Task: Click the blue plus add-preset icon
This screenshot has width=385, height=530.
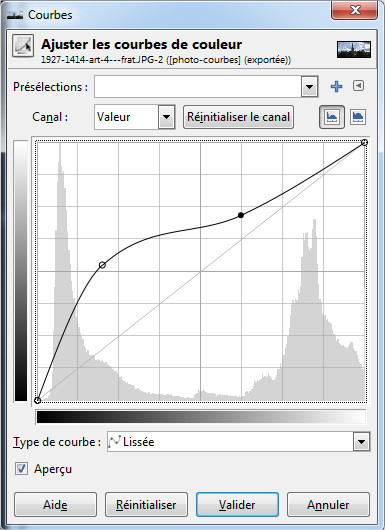Action: (x=336, y=87)
